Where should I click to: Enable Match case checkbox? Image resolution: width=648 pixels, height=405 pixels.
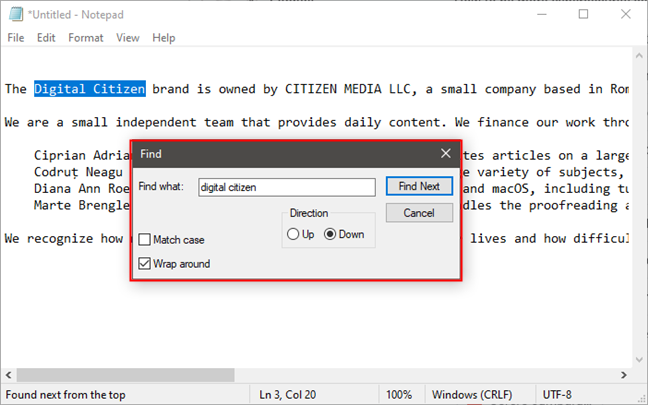144,240
